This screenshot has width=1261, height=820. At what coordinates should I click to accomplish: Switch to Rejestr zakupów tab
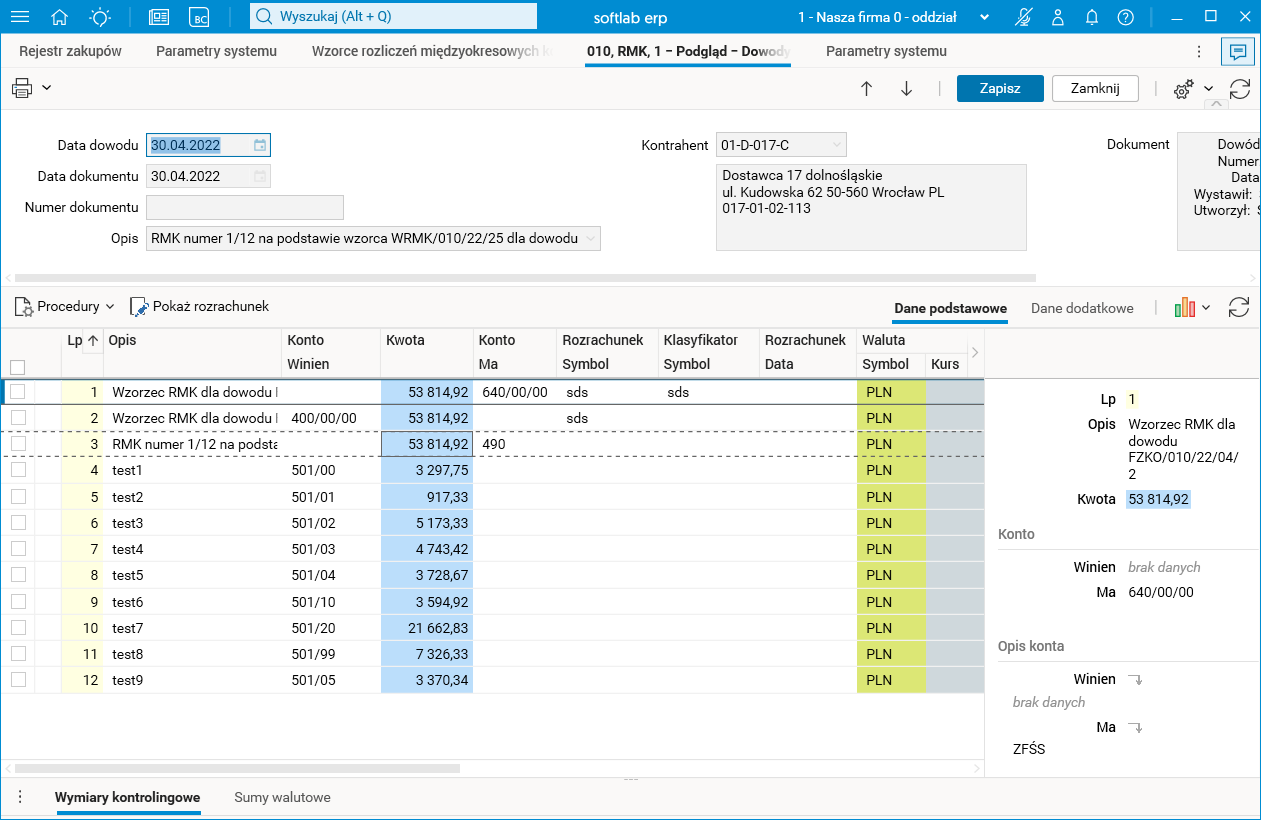click(70, 51)
